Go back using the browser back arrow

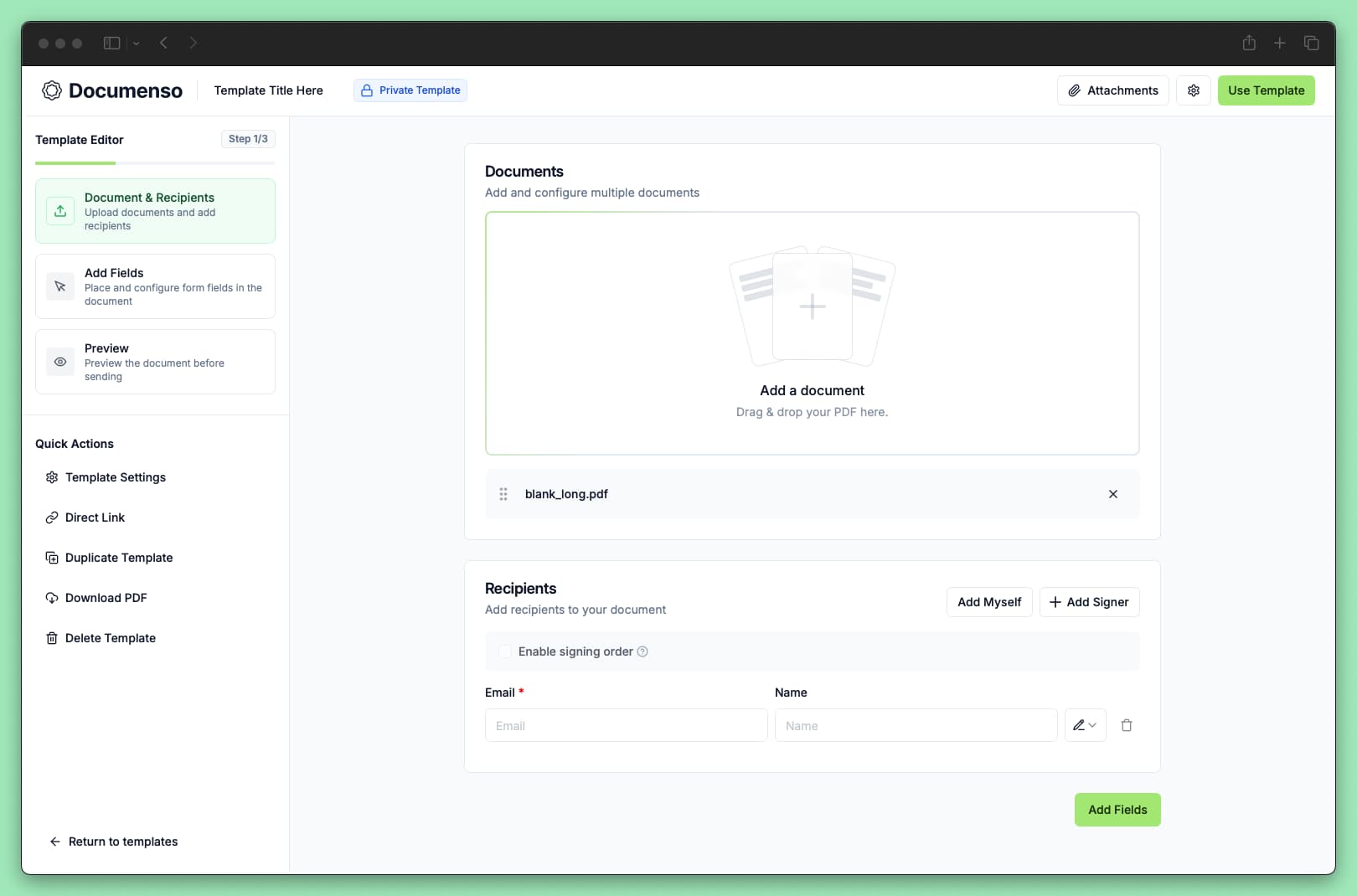(x=164, y=43)
